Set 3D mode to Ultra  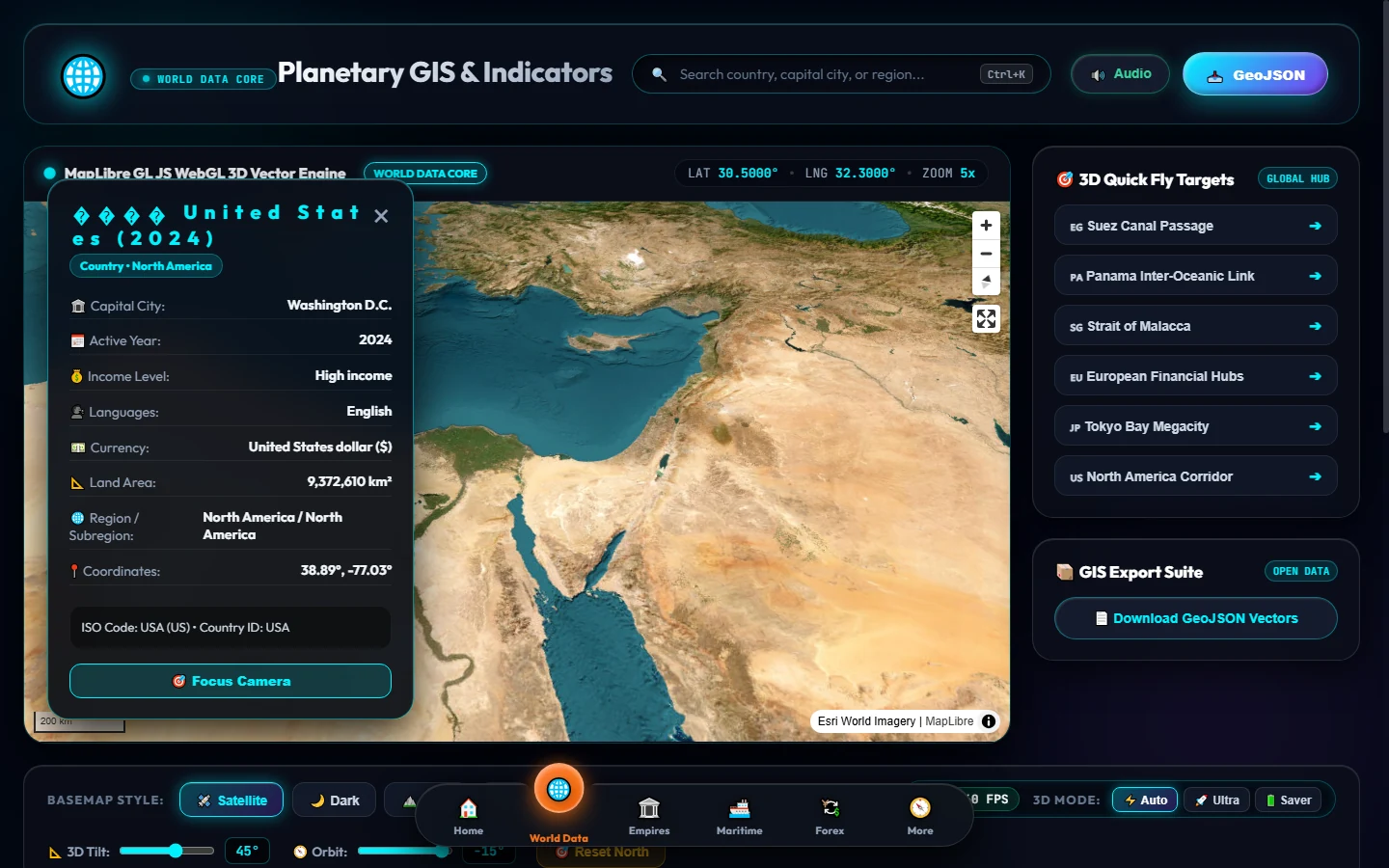coord(1216,800)
